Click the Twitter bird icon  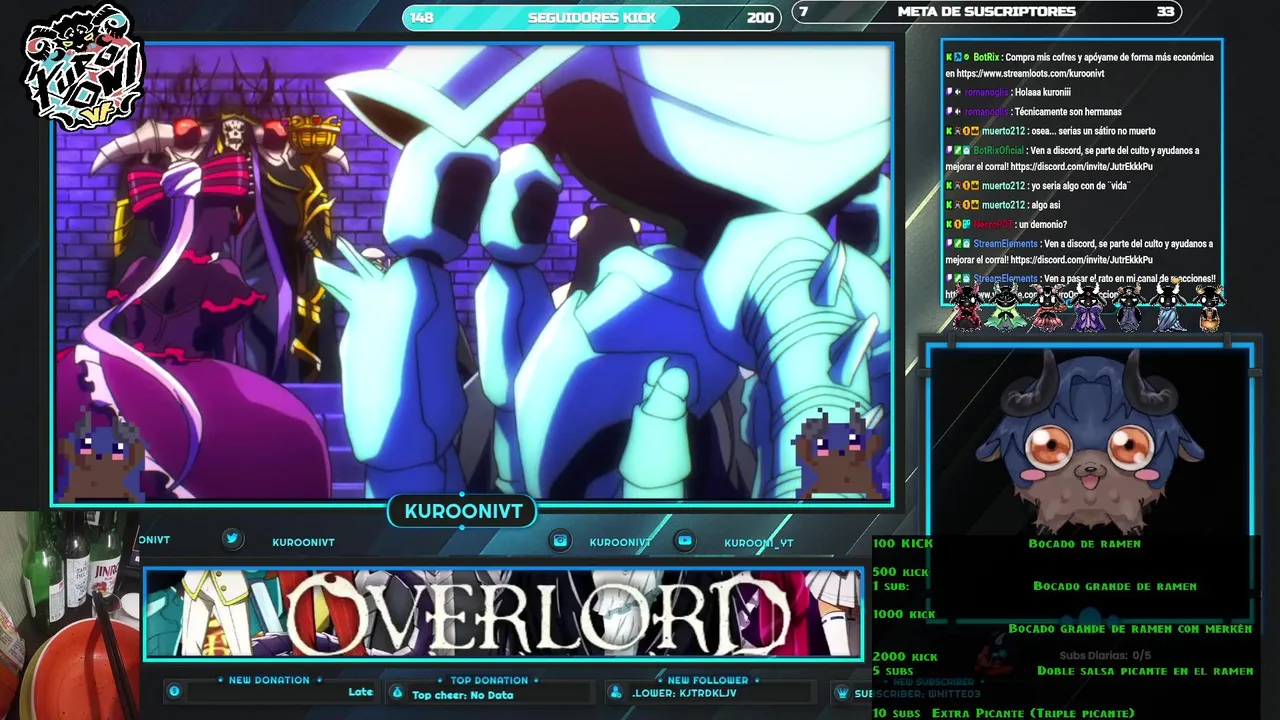coord(232,539)
